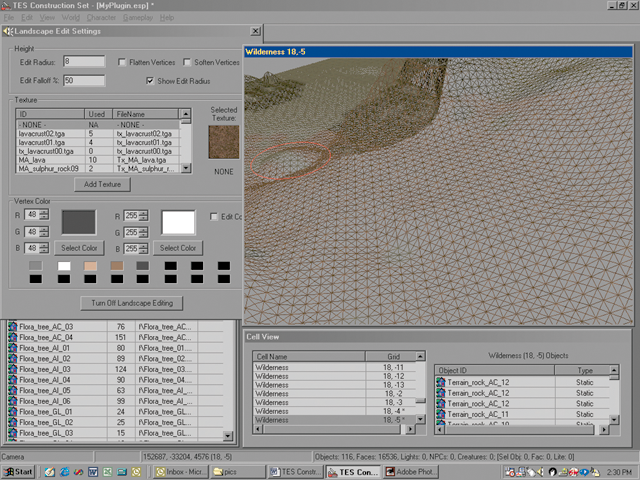Select Terrain_rock_AC_11 icon in objects list
640x480 pixels.
point(441,414)
